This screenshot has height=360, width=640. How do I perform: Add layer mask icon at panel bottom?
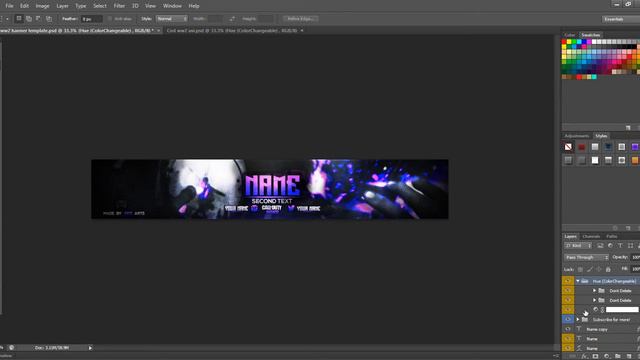point(596,356)
